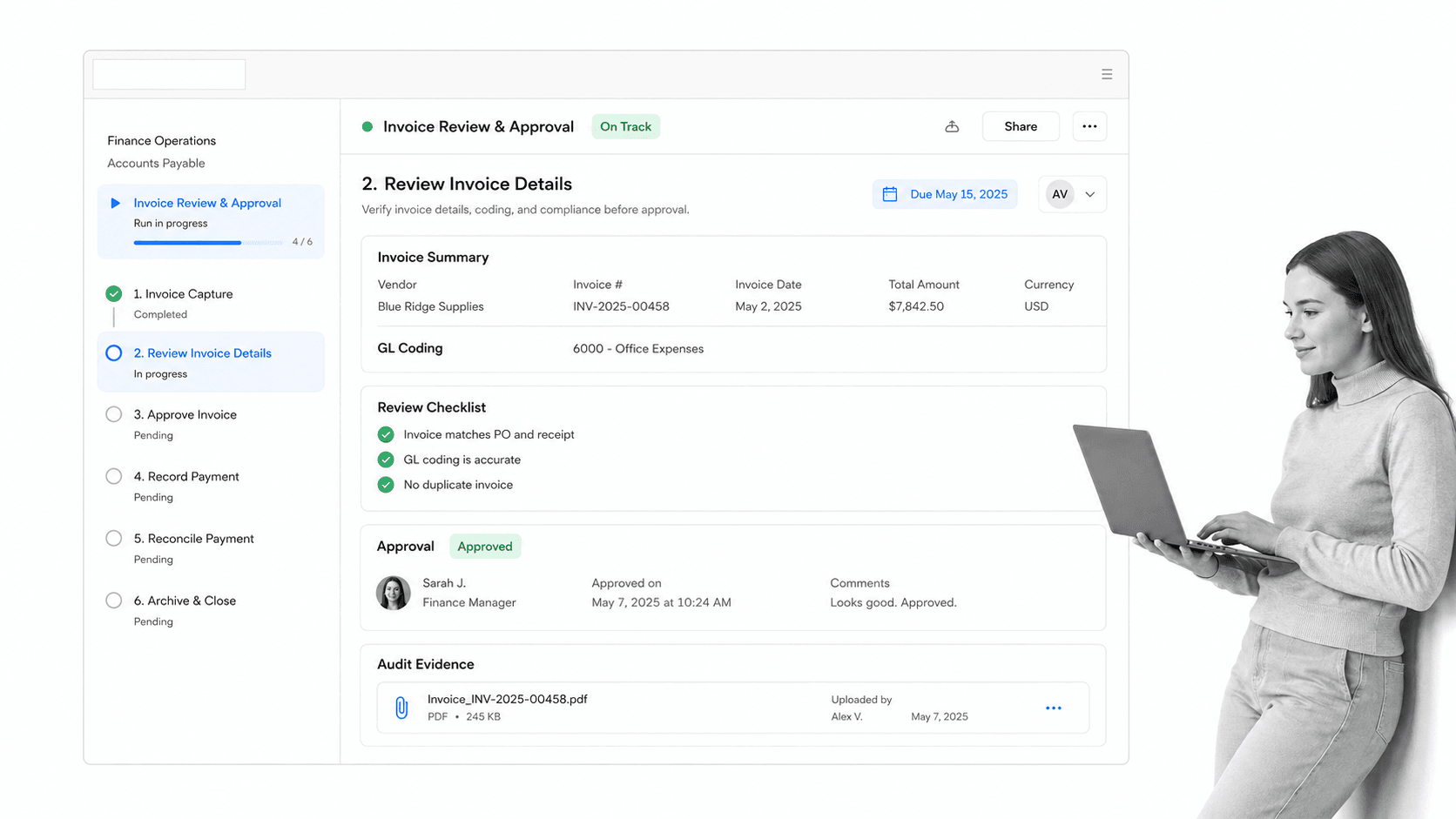Image resolution: width=1456 pixels, height=819 pixels.
Task: Click the 245 KB file size
Action: [x=483, y=716]
